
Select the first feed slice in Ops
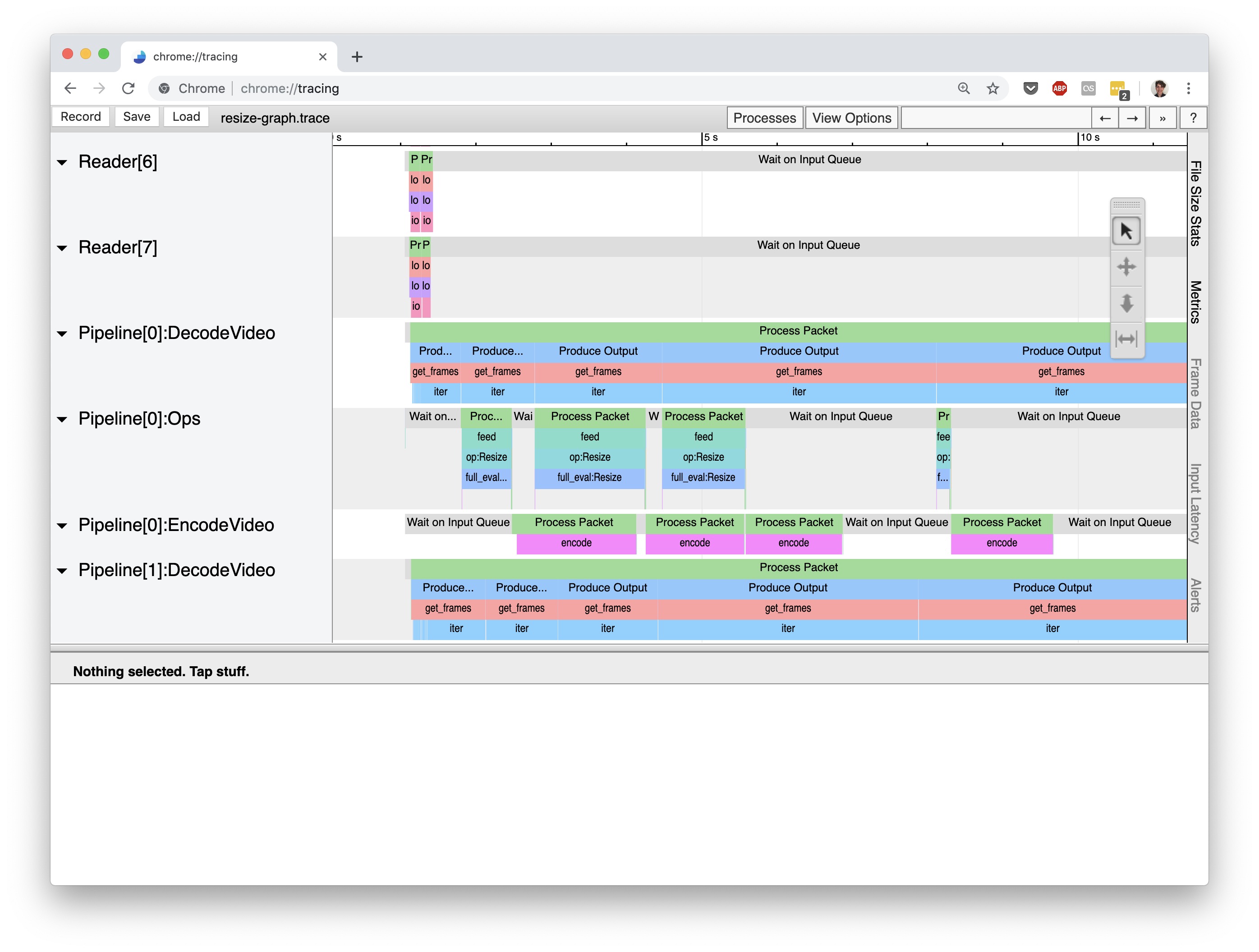486,437
